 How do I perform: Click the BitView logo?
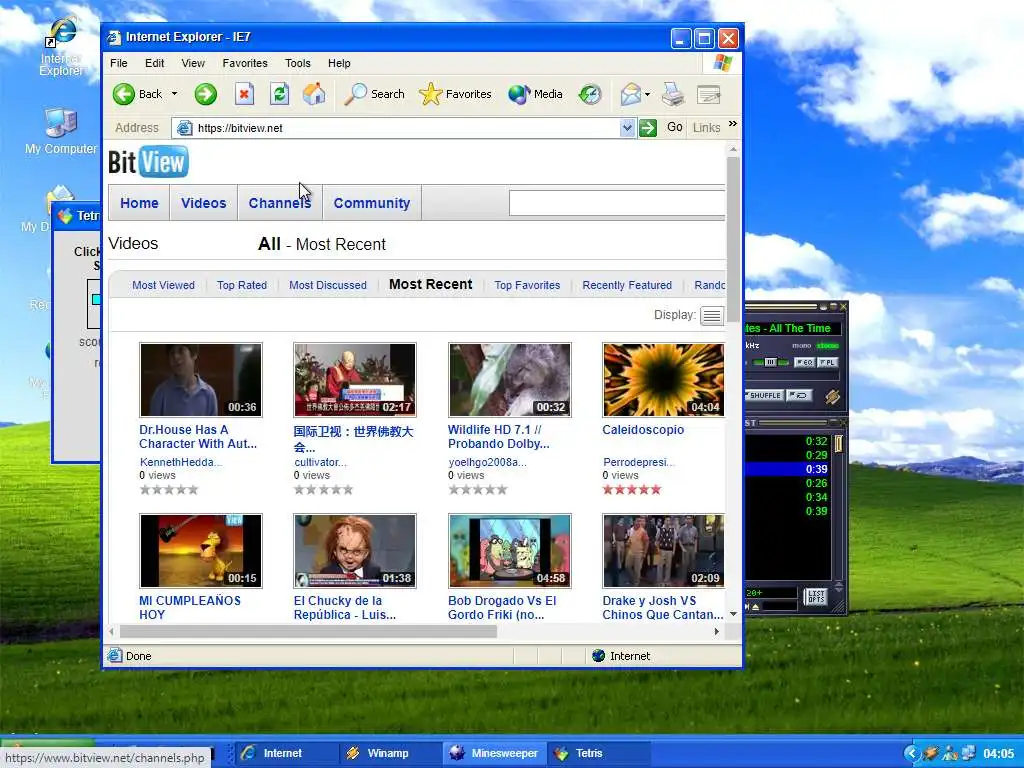[148, 161]
